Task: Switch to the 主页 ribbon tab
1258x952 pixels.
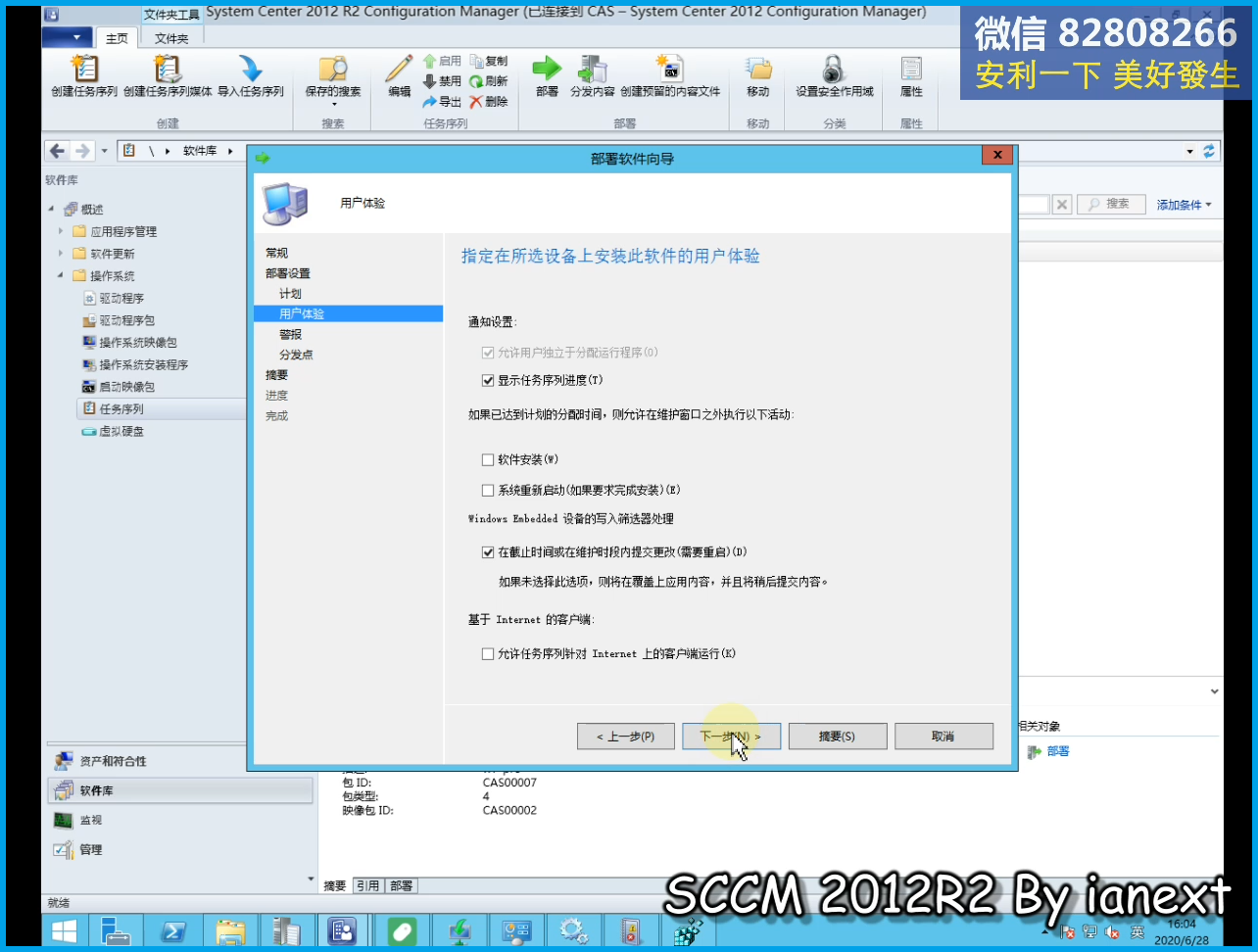Action: click(x=117, y=38)
